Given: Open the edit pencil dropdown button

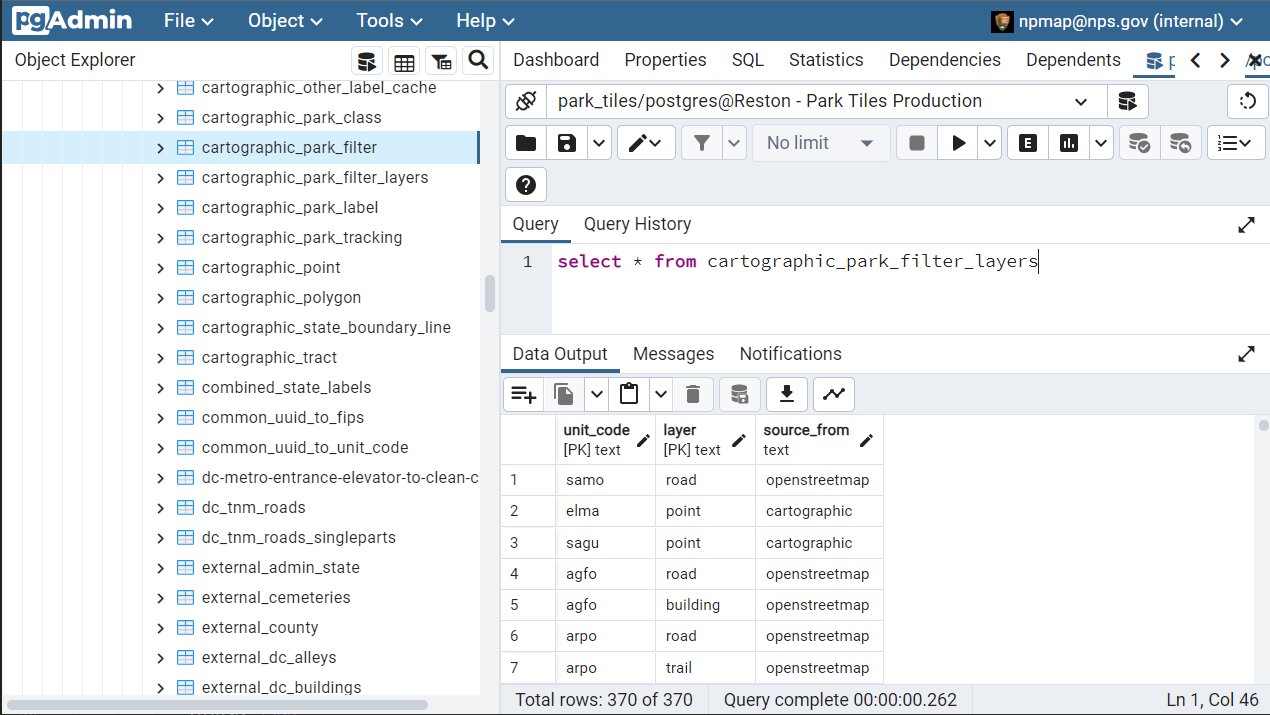Looking at the screenshot, I should click(x=646, y=143).
